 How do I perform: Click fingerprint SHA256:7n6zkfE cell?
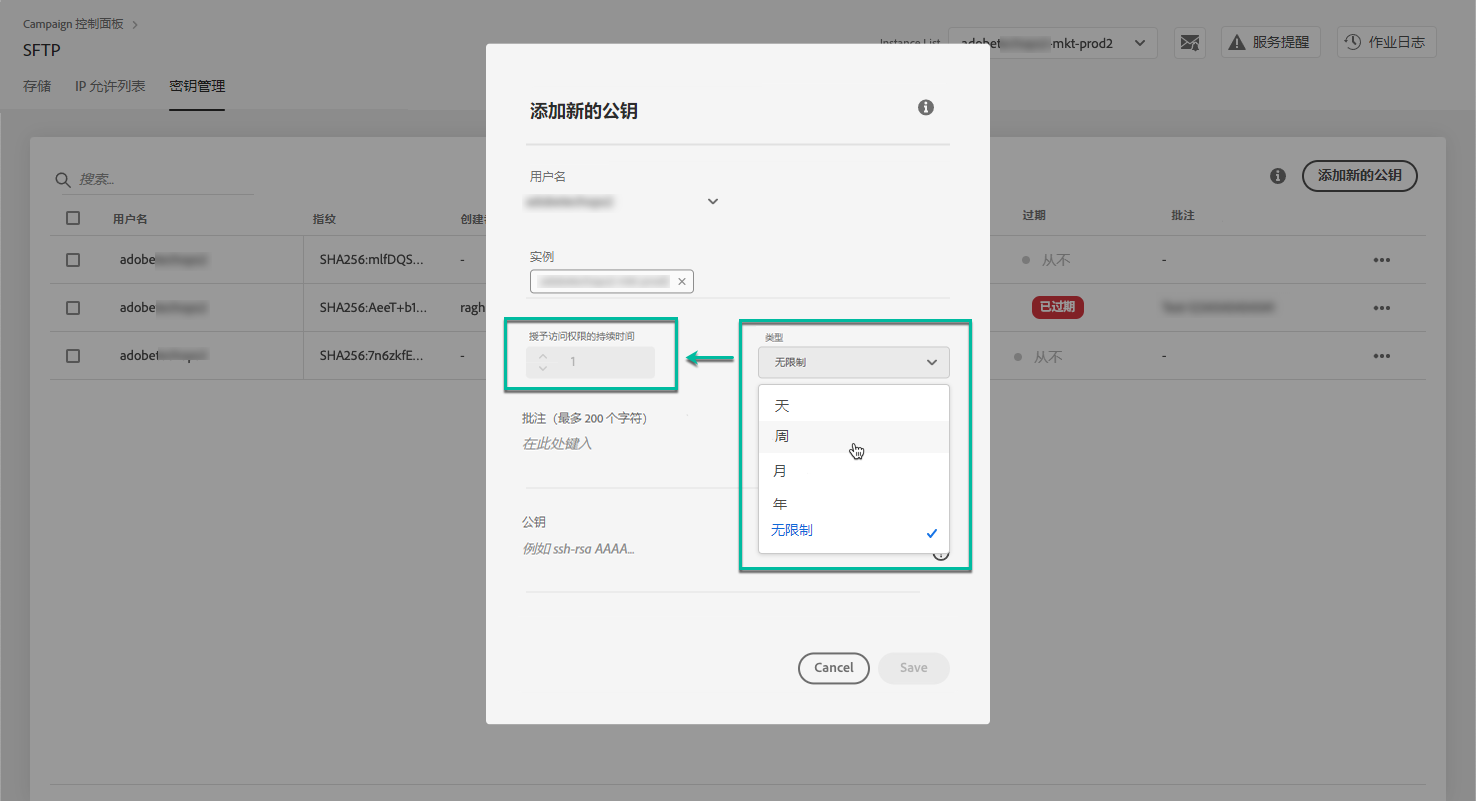coord(372,356)
